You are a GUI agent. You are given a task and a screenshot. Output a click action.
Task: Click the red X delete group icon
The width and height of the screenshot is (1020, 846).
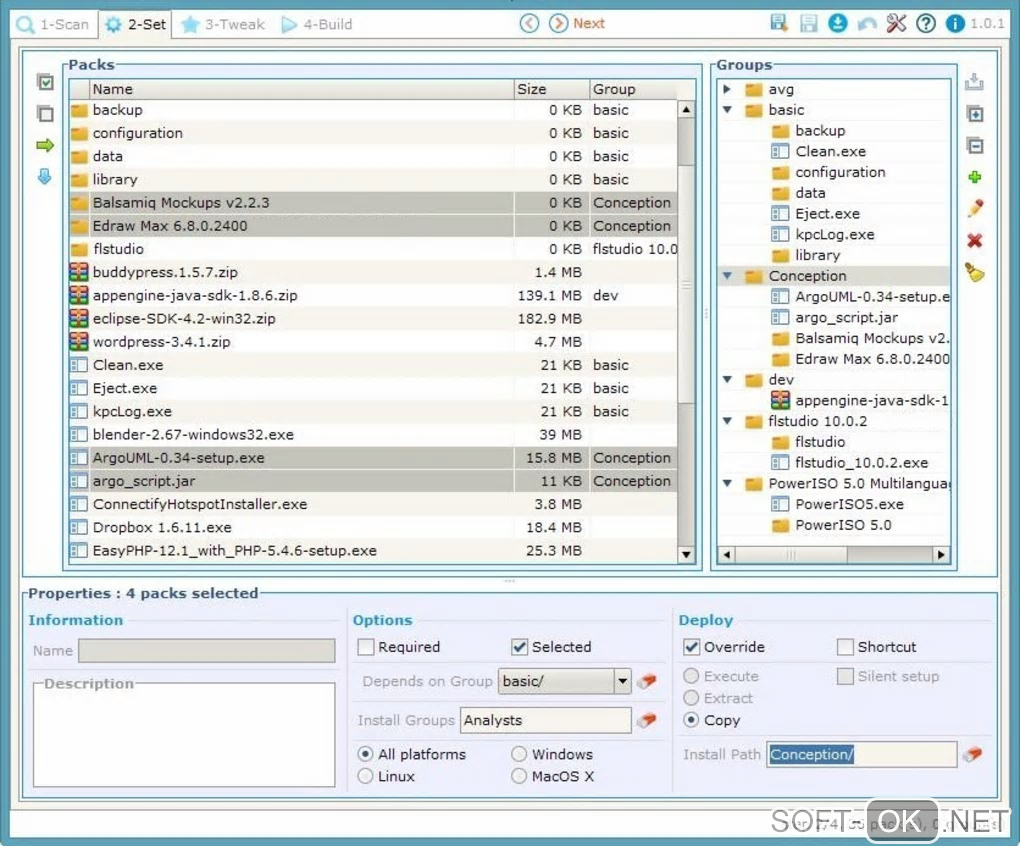974,240
